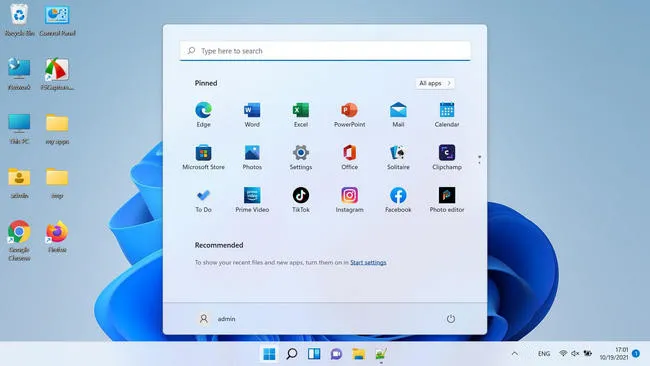Open Widgets from the taskbar
Screen dimensions: 650x366
[x=314, y=354]
